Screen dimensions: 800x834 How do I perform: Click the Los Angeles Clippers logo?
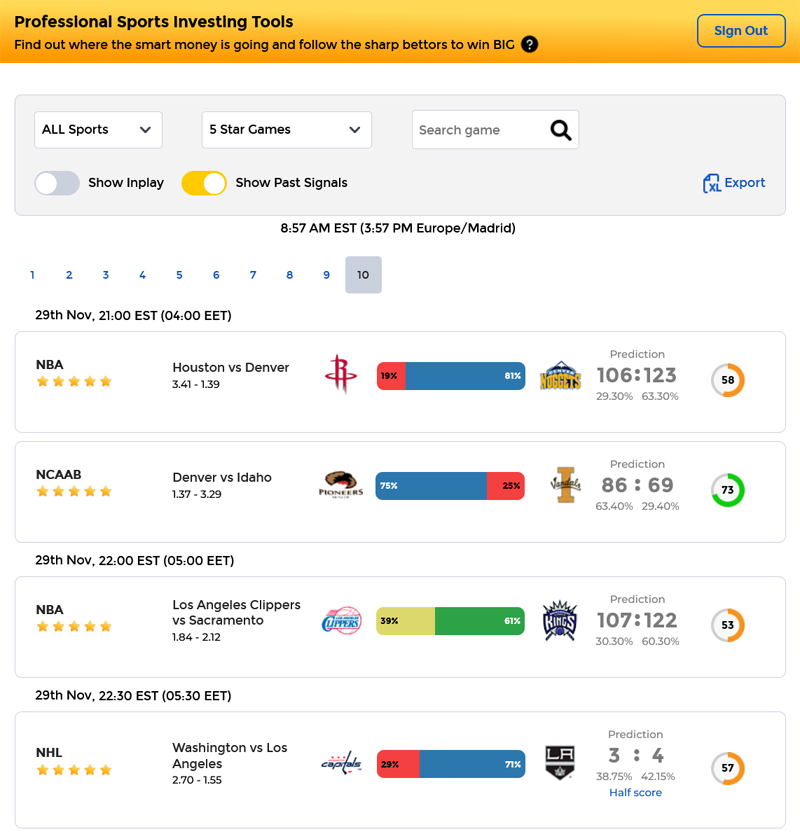coord(340,621)
